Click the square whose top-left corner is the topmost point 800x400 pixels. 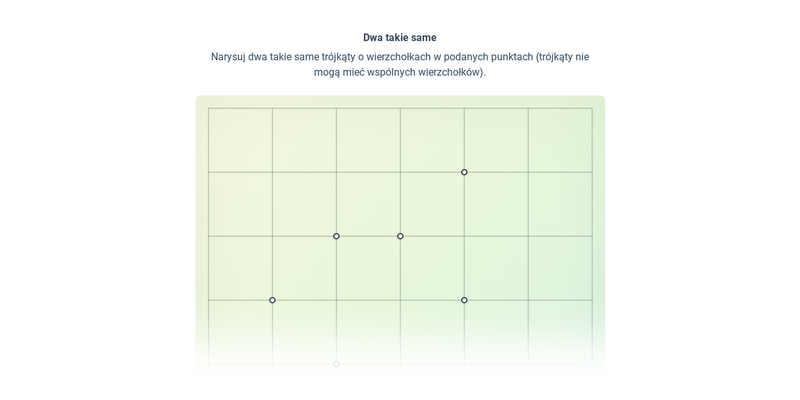pos(496,204)
